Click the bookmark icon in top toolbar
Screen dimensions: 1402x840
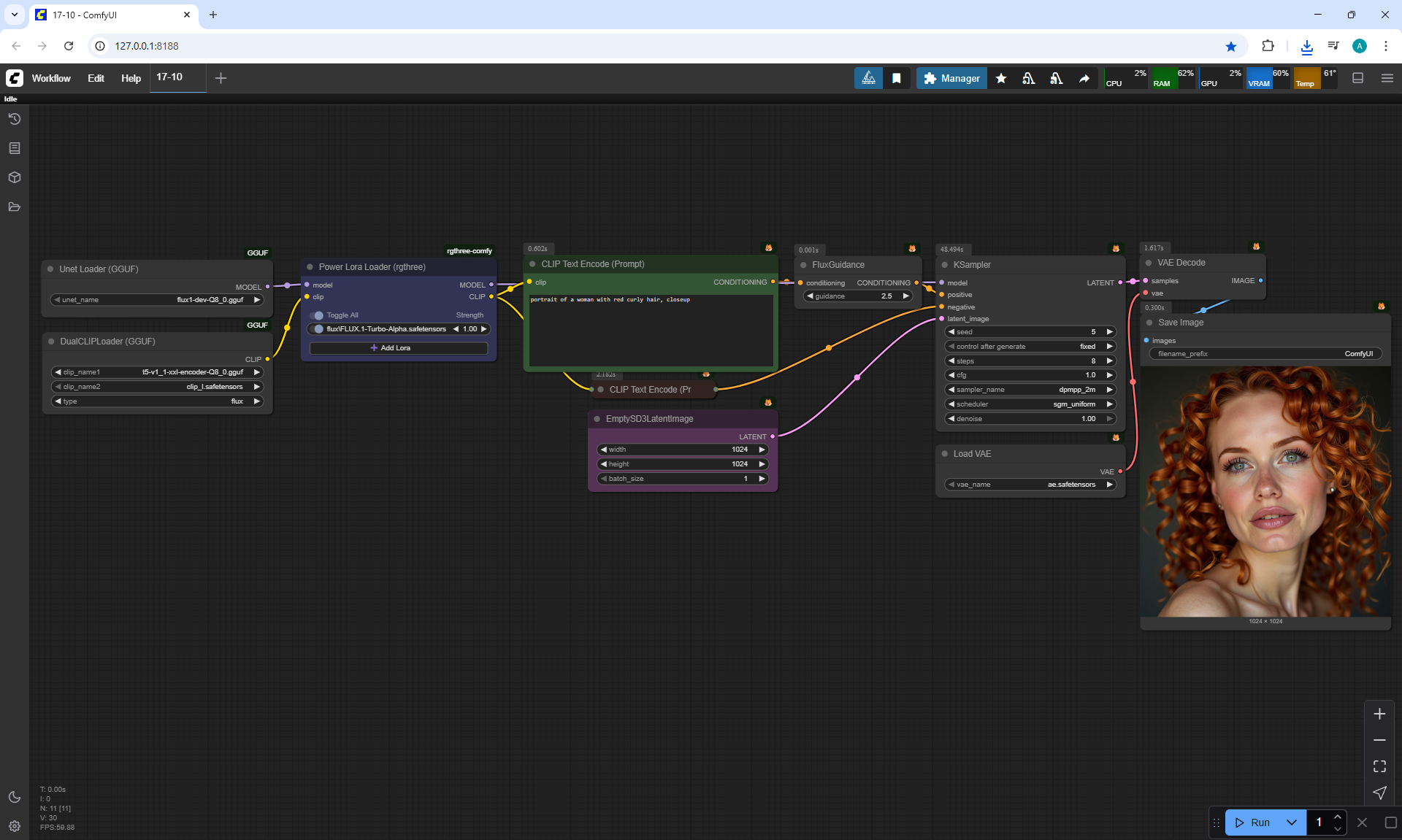[897, 78]
